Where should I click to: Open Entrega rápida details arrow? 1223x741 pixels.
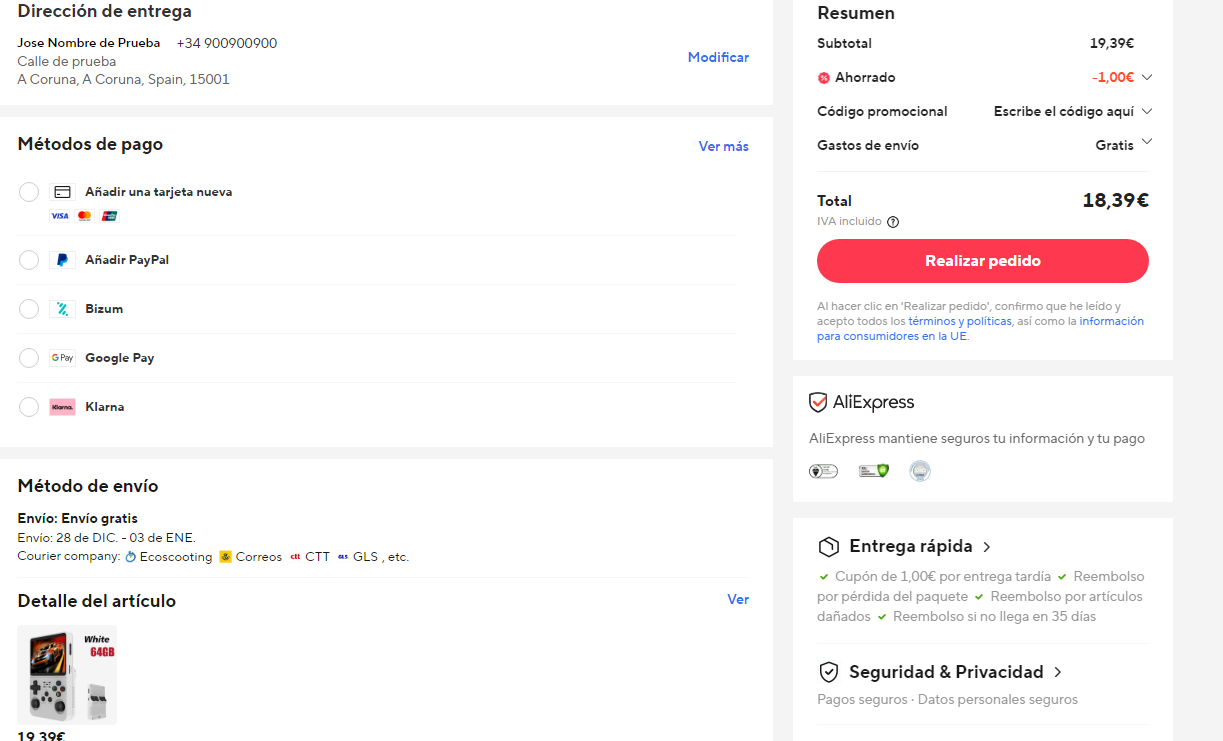(x=987, y=547)
